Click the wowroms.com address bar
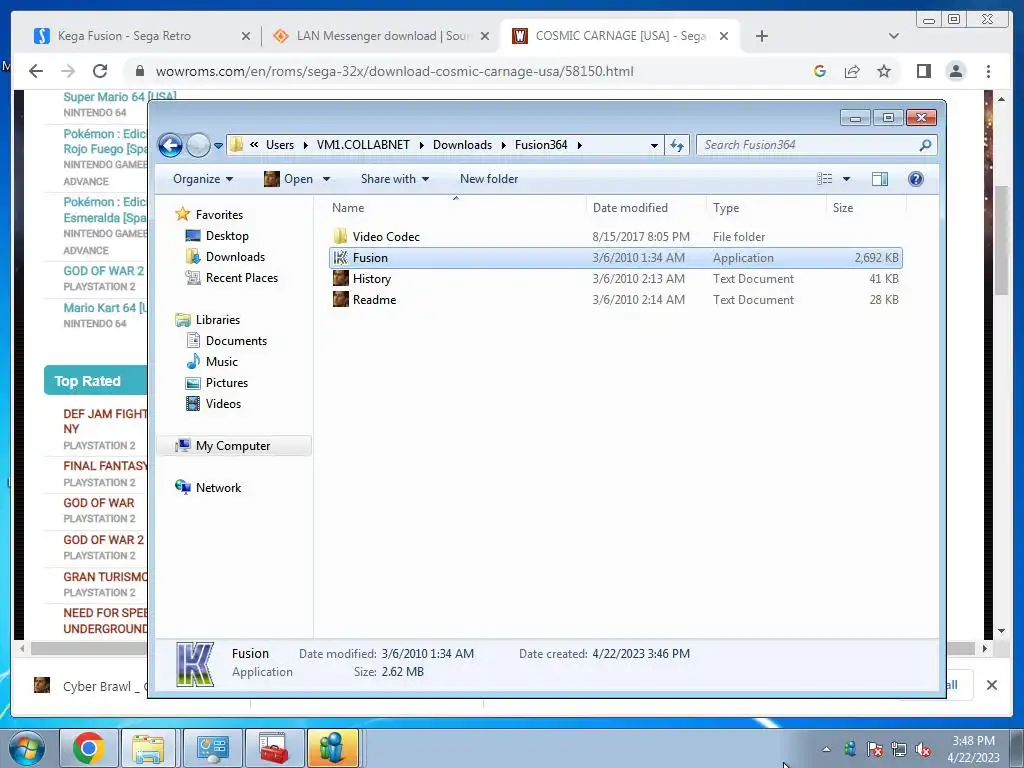1024x768 pixels. pyautogui.click(x=394, y=71)
